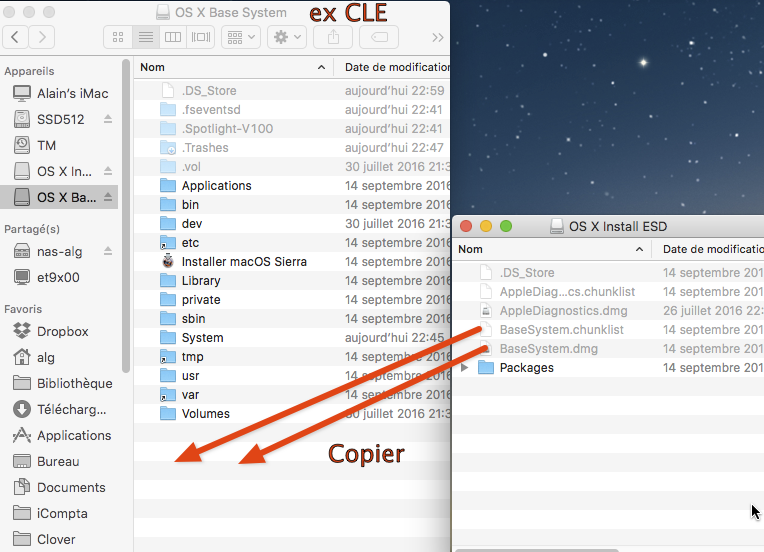The width and height of the screenshot is (764, 552).
Task: Select nas-alg shared server in sidebar
Action: [61, 251]
